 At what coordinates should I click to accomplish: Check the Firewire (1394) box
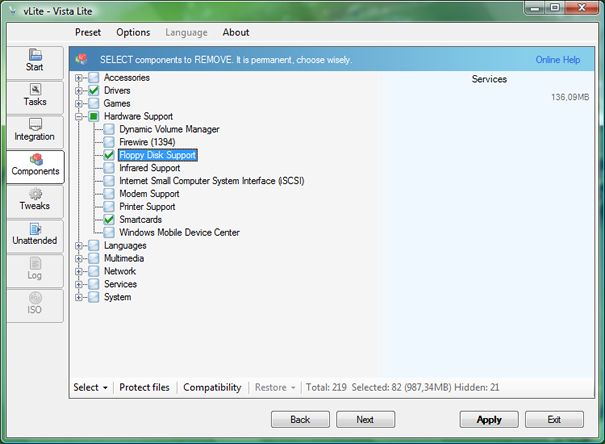(109, 142)
